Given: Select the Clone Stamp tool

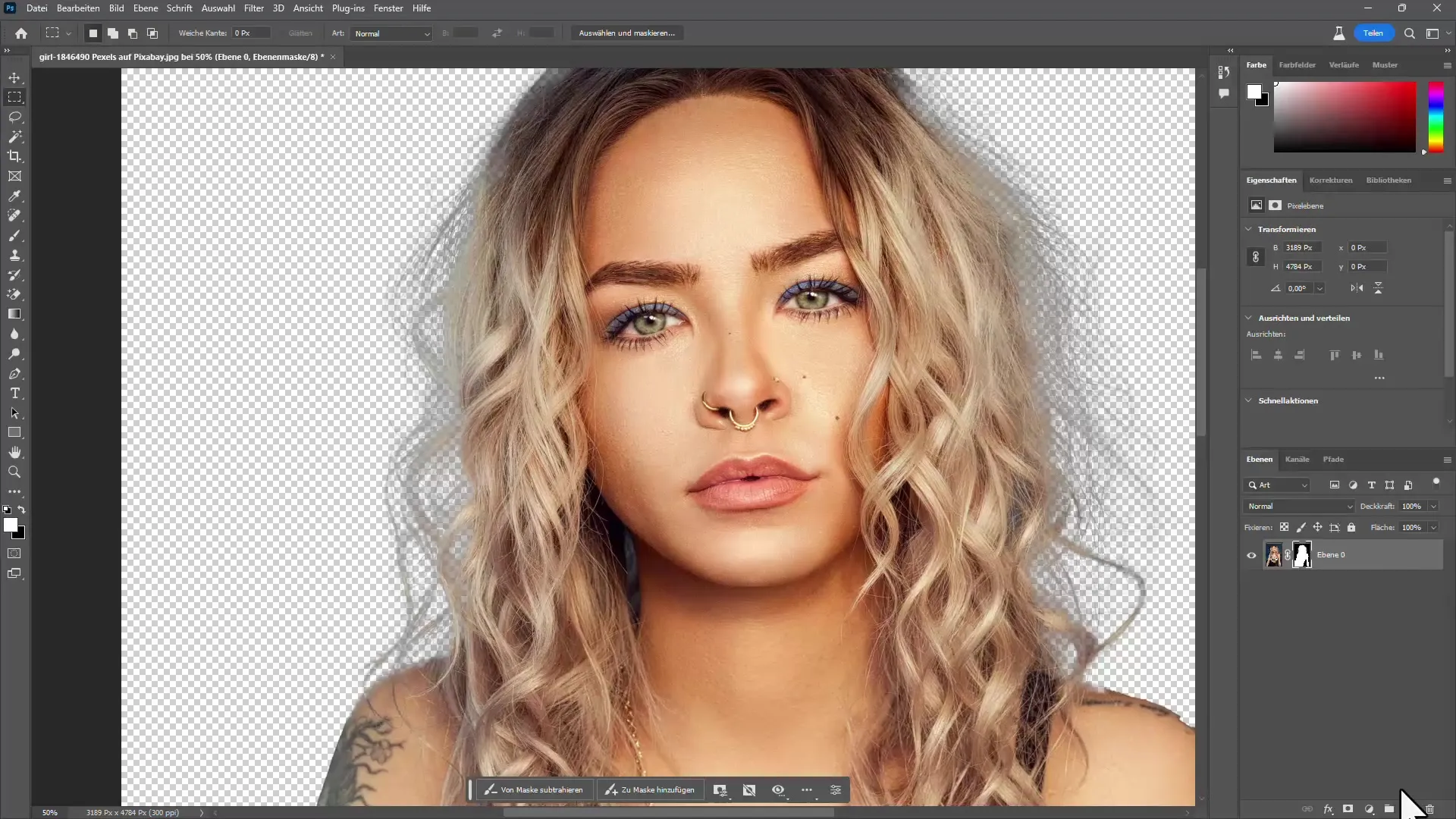Looking at the screenshot, I should pyautogui.click(x=14, y=255).
